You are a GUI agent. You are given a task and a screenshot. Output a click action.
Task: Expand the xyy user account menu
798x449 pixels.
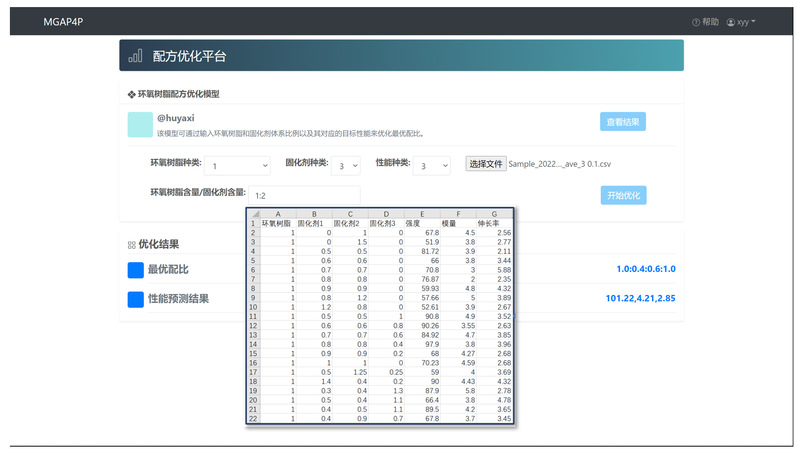(741, 21)
